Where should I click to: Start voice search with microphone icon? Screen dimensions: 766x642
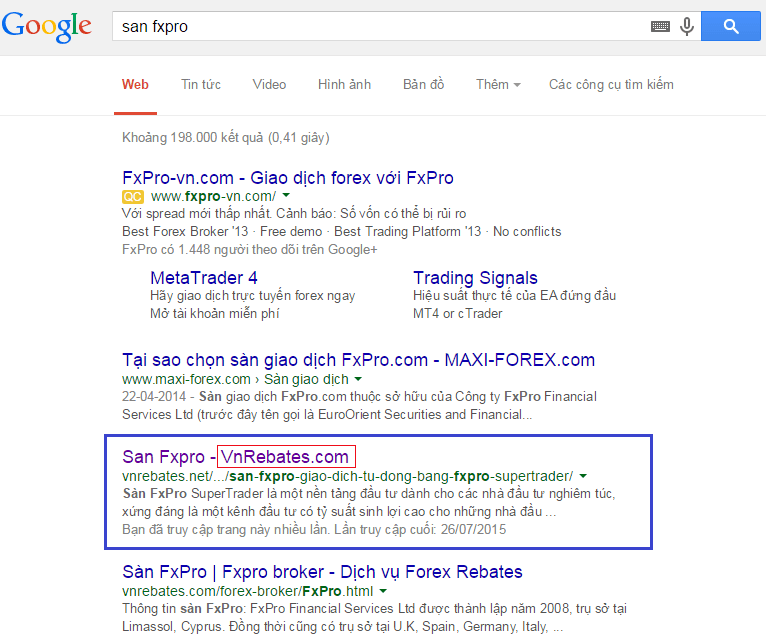[687, 26]
